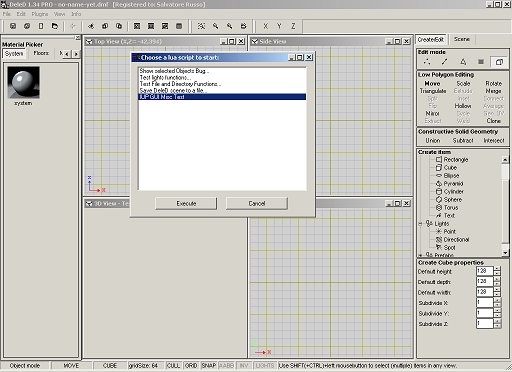The height and width of the screenshot is (372, 512).
Task: Select triangle edit mode icon
Action: [463, 62]
